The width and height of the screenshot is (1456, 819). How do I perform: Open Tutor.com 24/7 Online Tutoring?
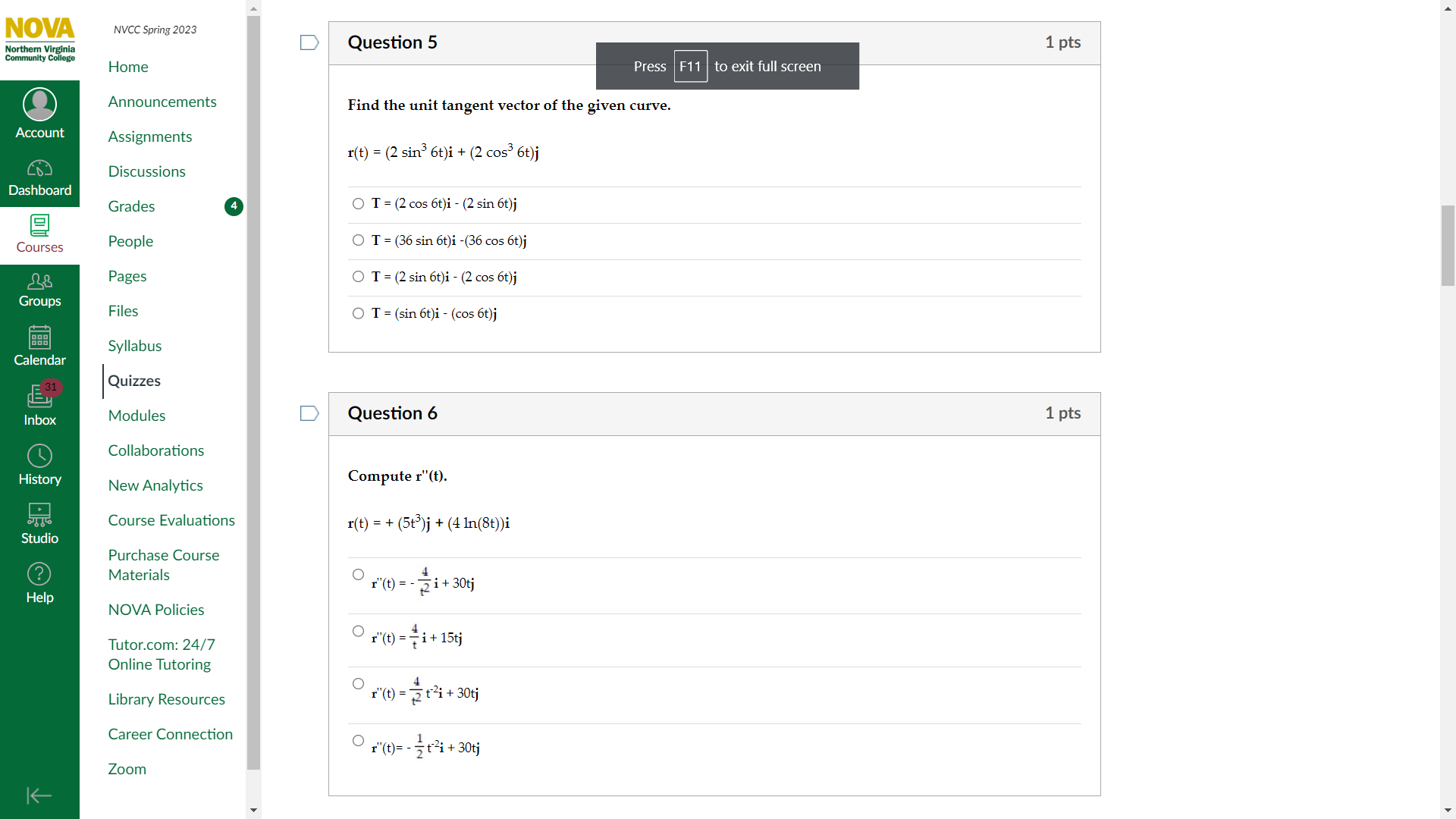(x=162, y=654)
